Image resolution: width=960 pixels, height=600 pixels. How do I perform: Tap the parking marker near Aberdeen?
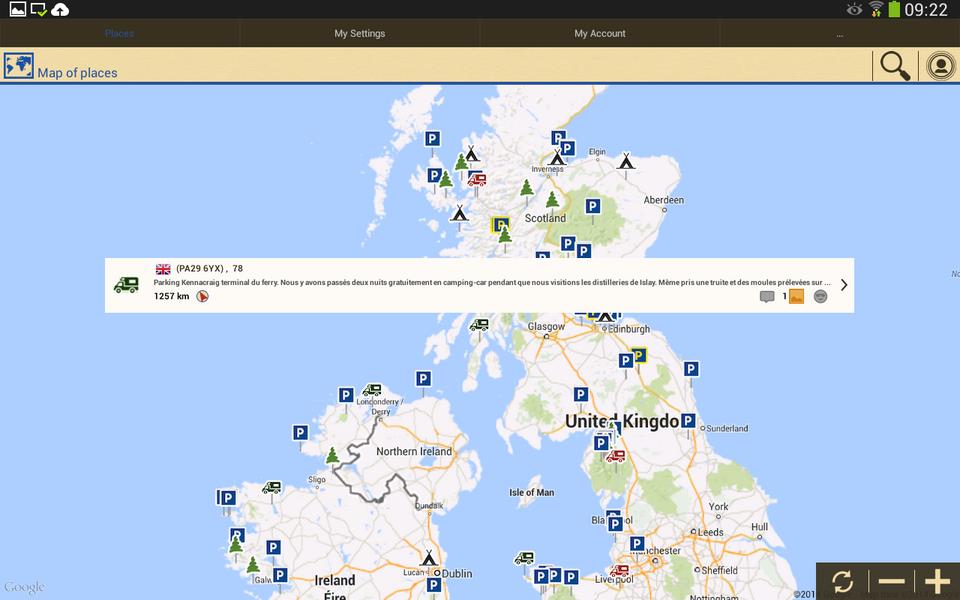(x=592, y=206)
